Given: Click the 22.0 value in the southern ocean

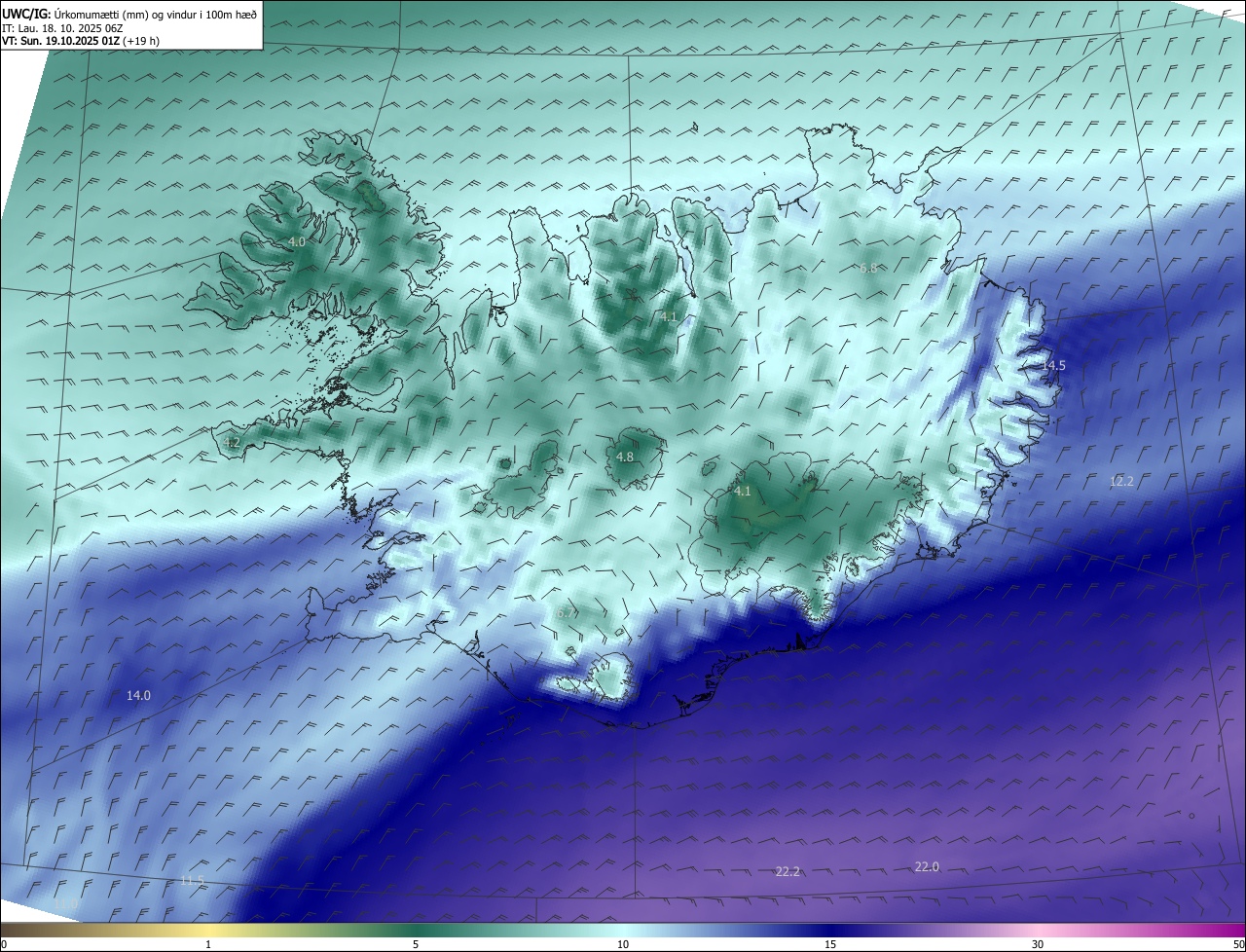Looking at the screenshot, I should click(927, 866).
